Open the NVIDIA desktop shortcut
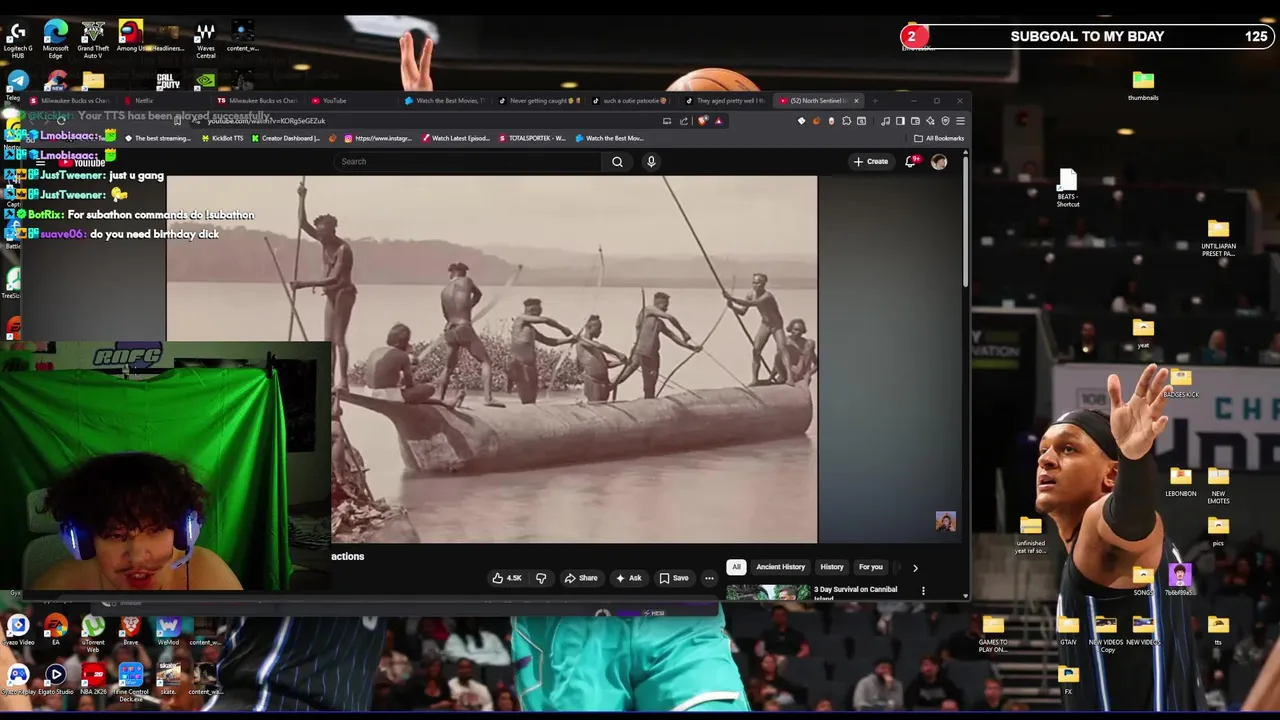Image resolution: width=1280 pixels, height=720 pixels. click(x=205, y=81)
